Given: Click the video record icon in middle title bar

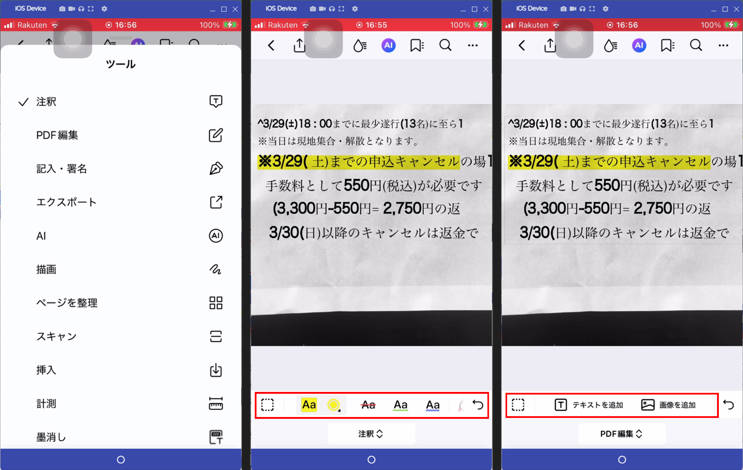Looking at the screenshot, I should pos(322,9).
